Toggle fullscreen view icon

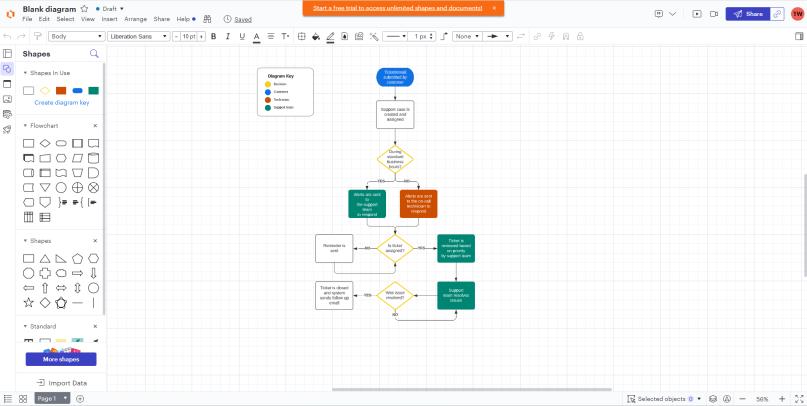pyautogui.click(x=799, y=399)
